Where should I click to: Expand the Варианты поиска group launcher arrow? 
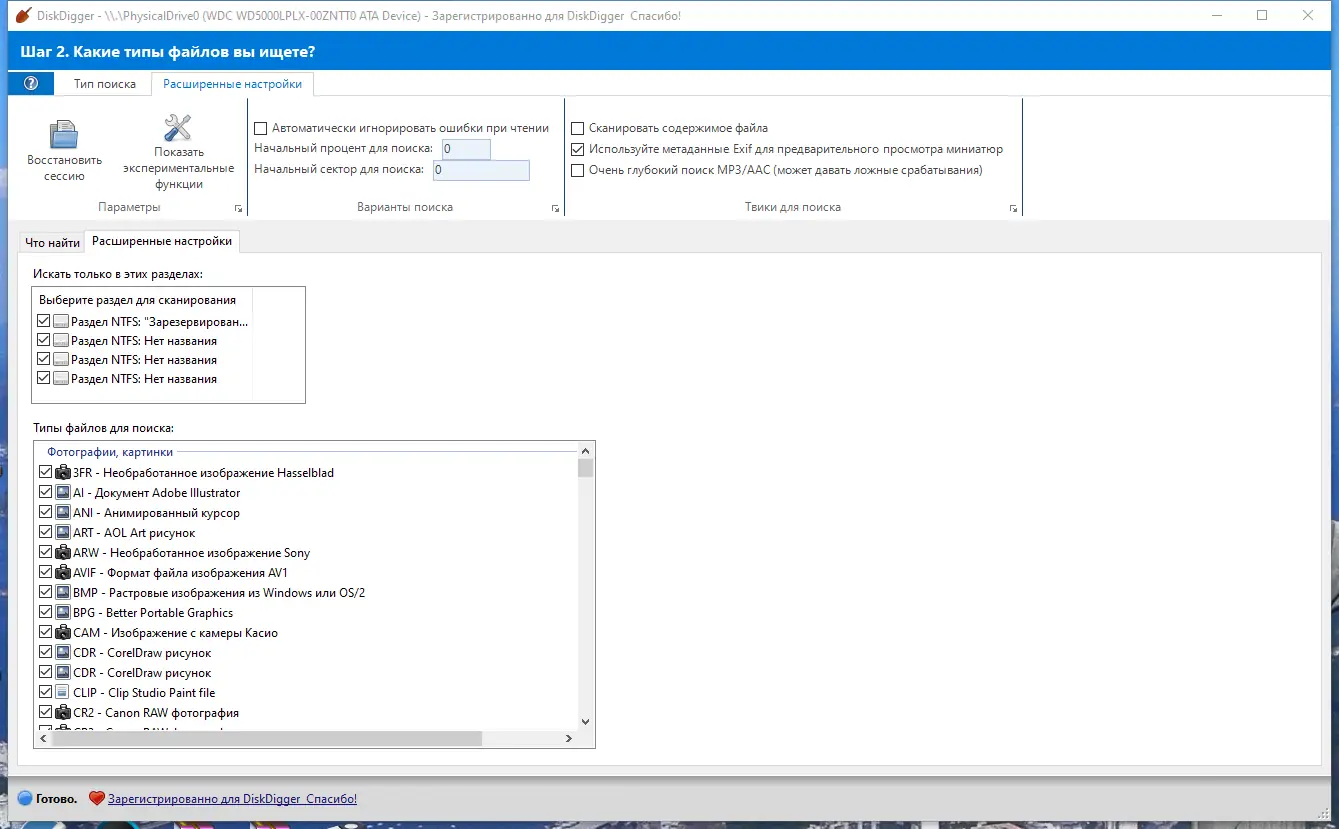555,208
